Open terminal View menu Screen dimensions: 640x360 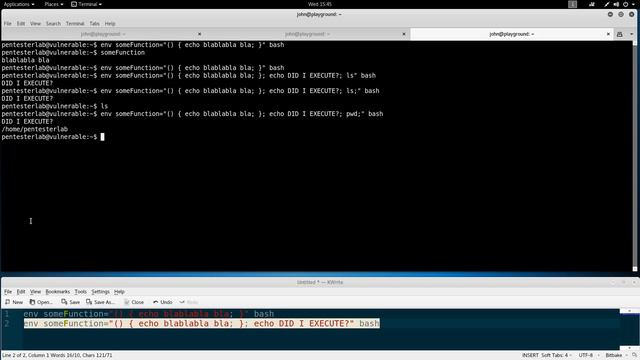(36, 24)
